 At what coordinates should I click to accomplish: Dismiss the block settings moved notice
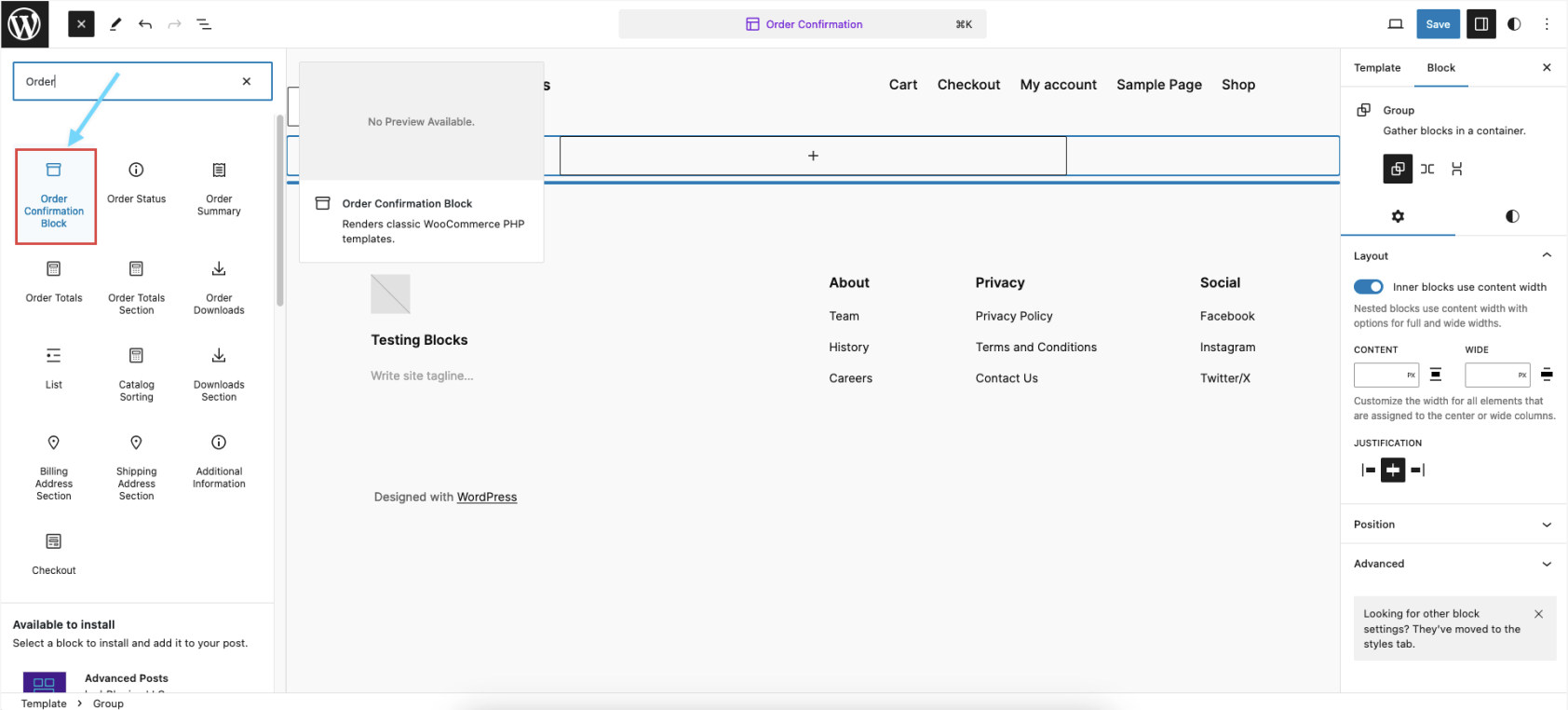tap(1538, 614)
